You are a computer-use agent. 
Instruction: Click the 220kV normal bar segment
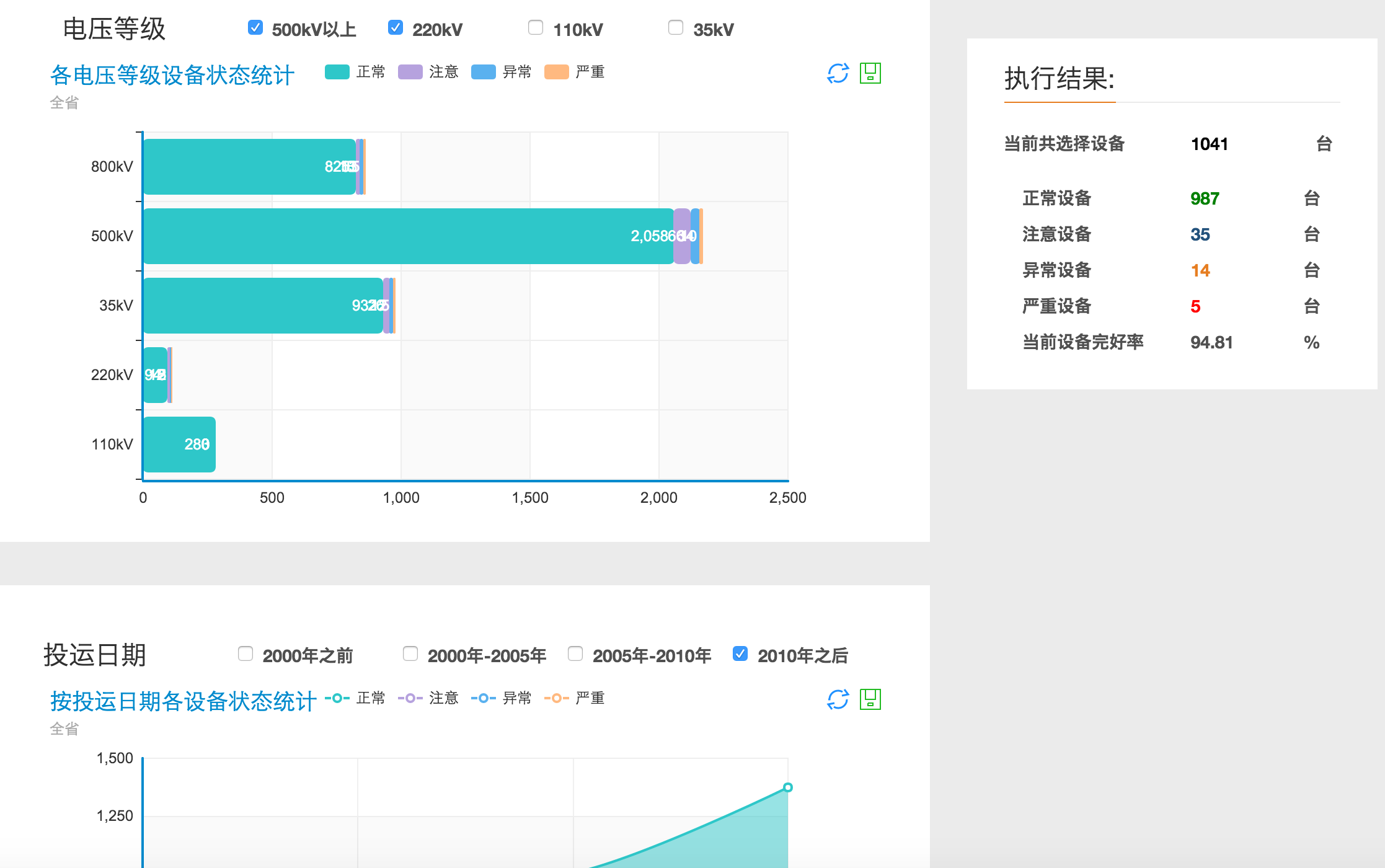pyautogui.click(x=155, y=375)
